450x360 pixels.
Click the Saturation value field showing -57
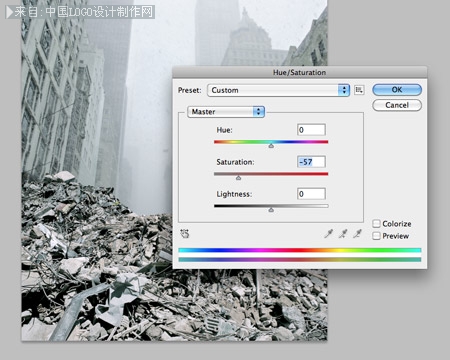coord(311,162)
